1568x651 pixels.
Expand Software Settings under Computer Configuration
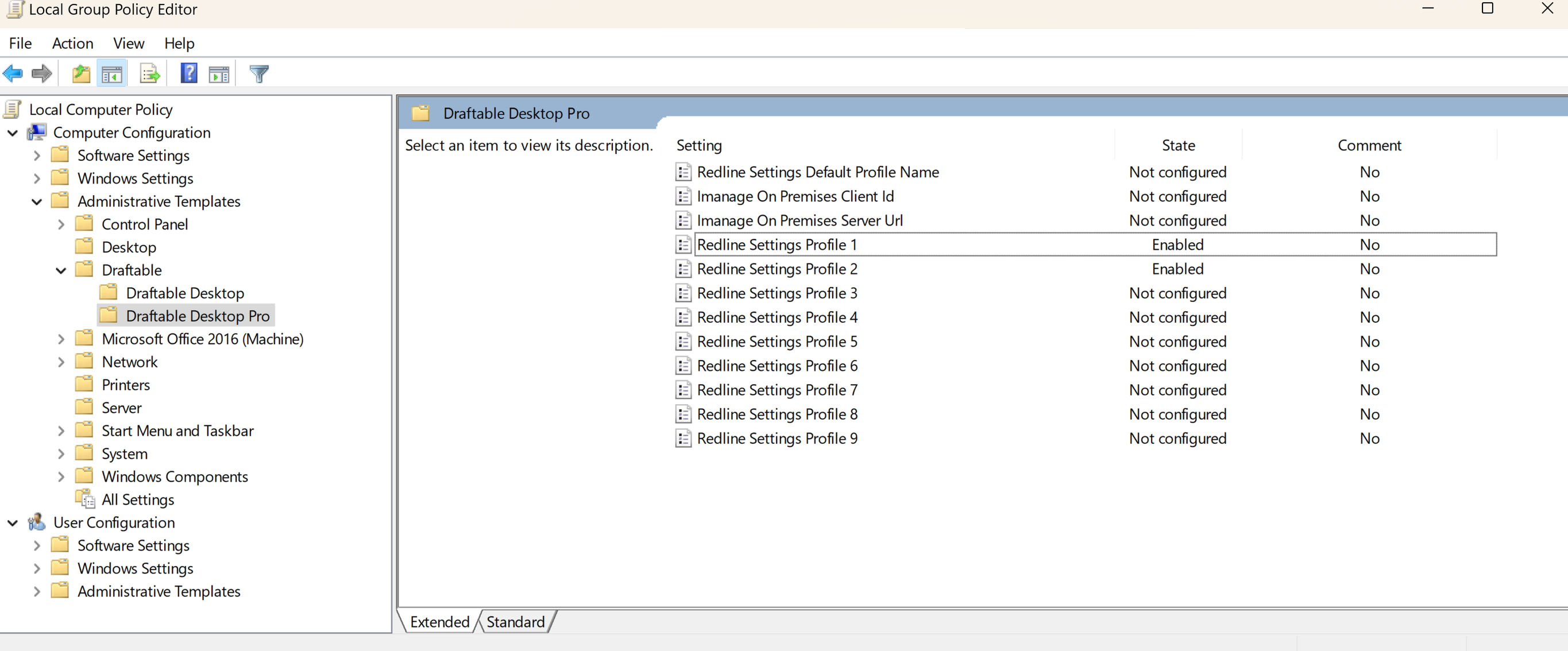pyautogui.click(x=37, y=156)
